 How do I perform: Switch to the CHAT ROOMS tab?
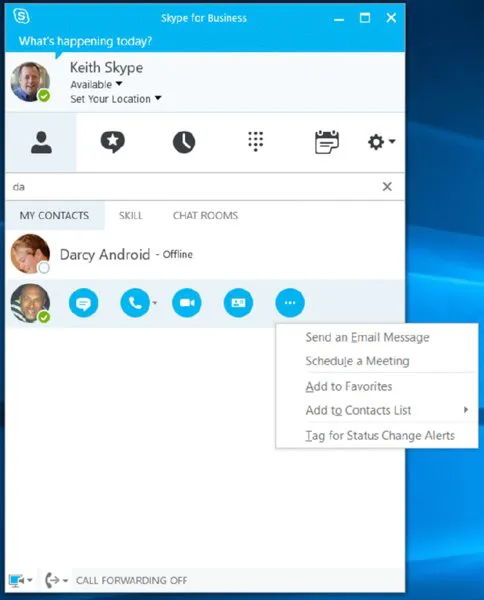205,215
